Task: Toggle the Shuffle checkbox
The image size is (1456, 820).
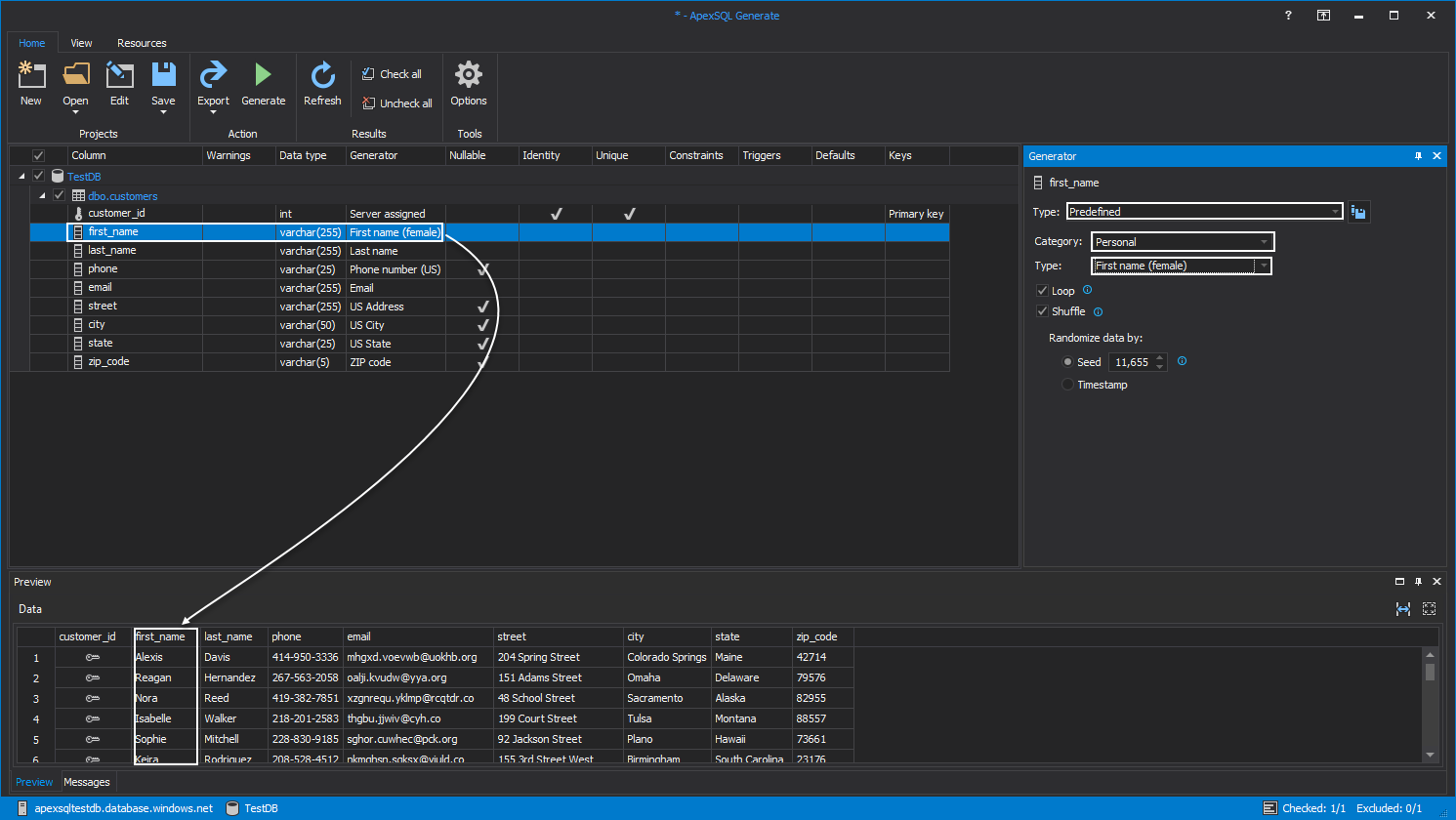Action: coord(1041,311)
